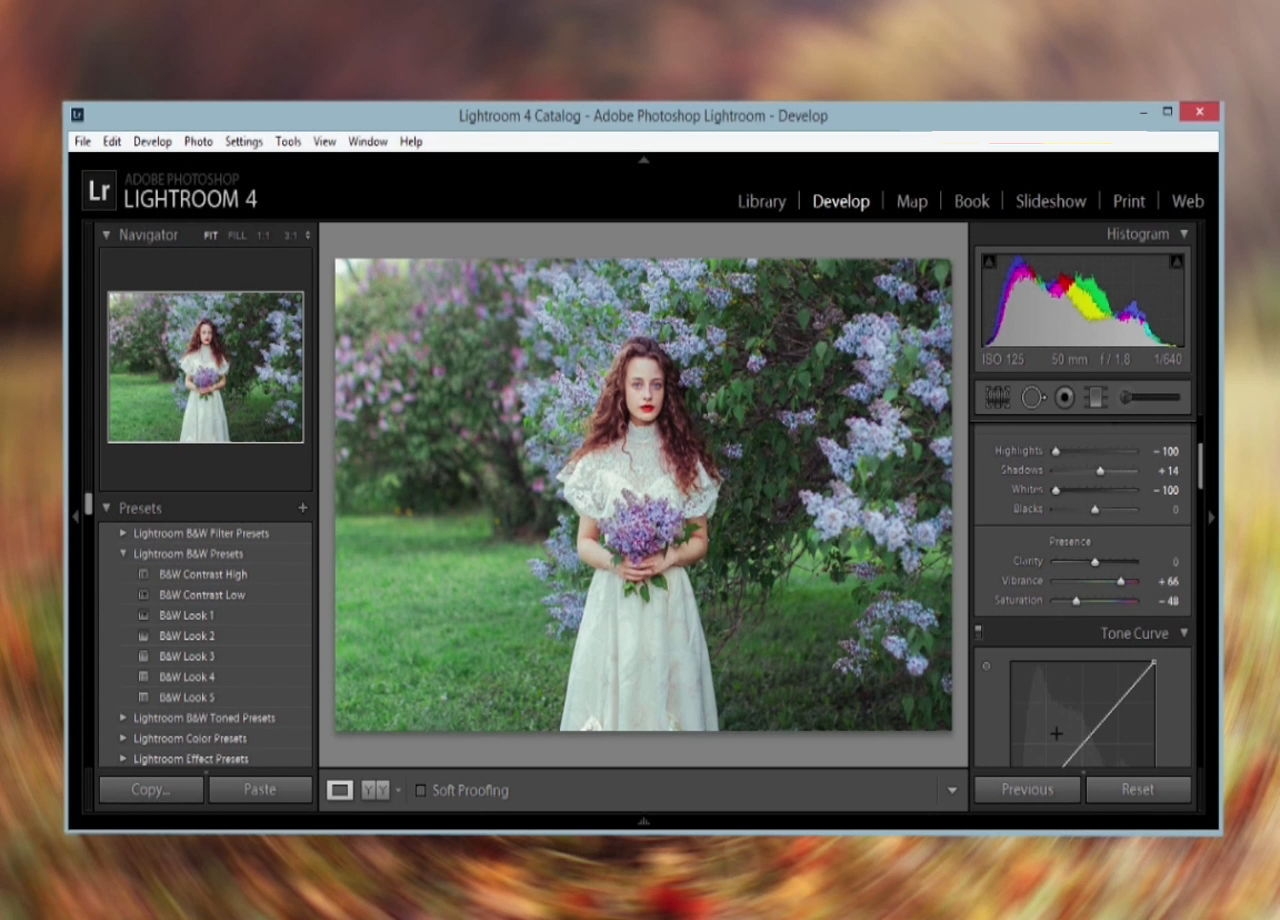The height and width of the screenshot is (920, 1280).
Task: Apply the B&W Look 2 preset
Action: pyautogui.click(x=186, y=636)
